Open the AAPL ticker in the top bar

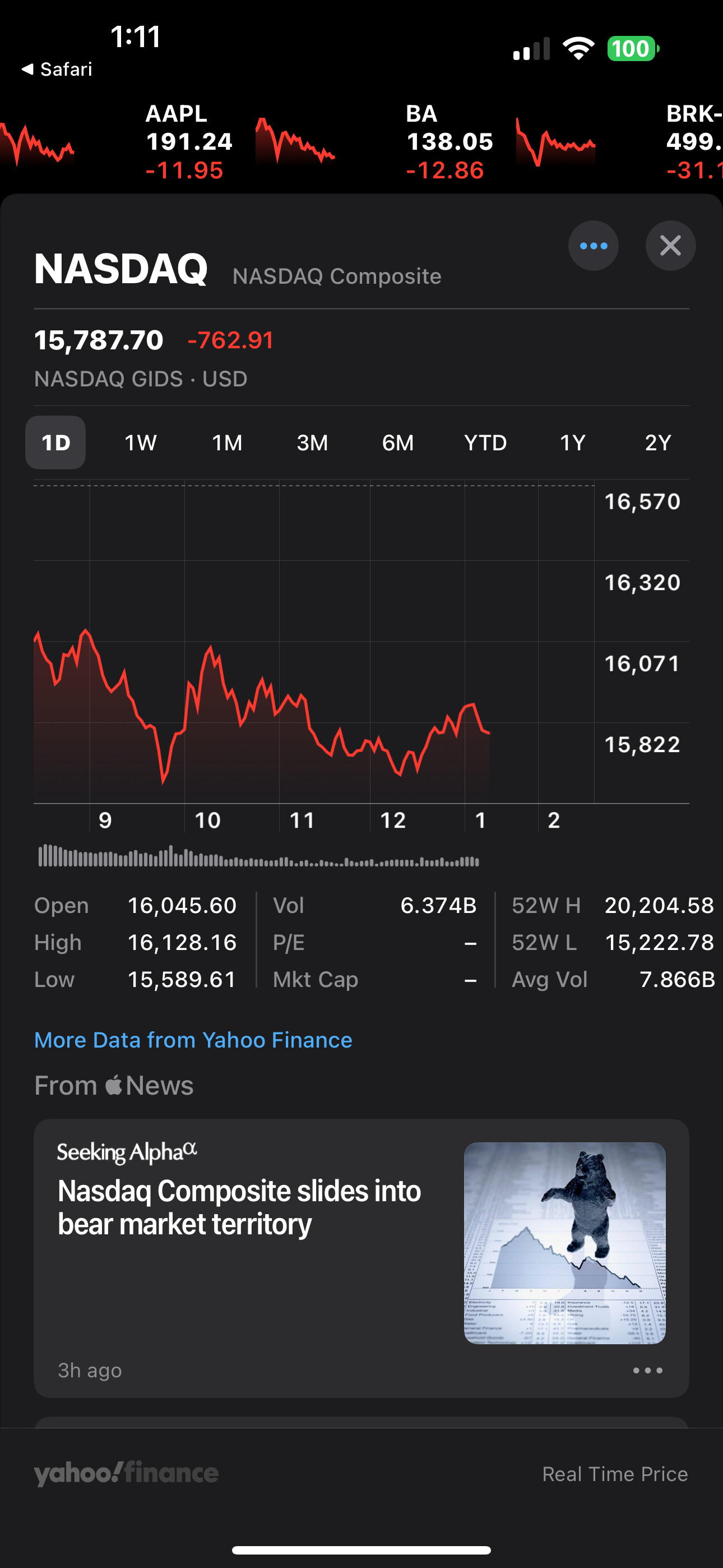click(x=189, y=142)
